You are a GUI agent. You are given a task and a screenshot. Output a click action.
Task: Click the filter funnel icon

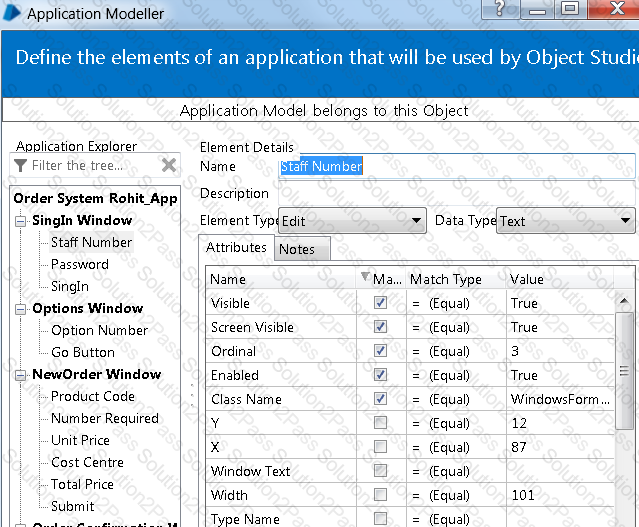pos(20,165)
